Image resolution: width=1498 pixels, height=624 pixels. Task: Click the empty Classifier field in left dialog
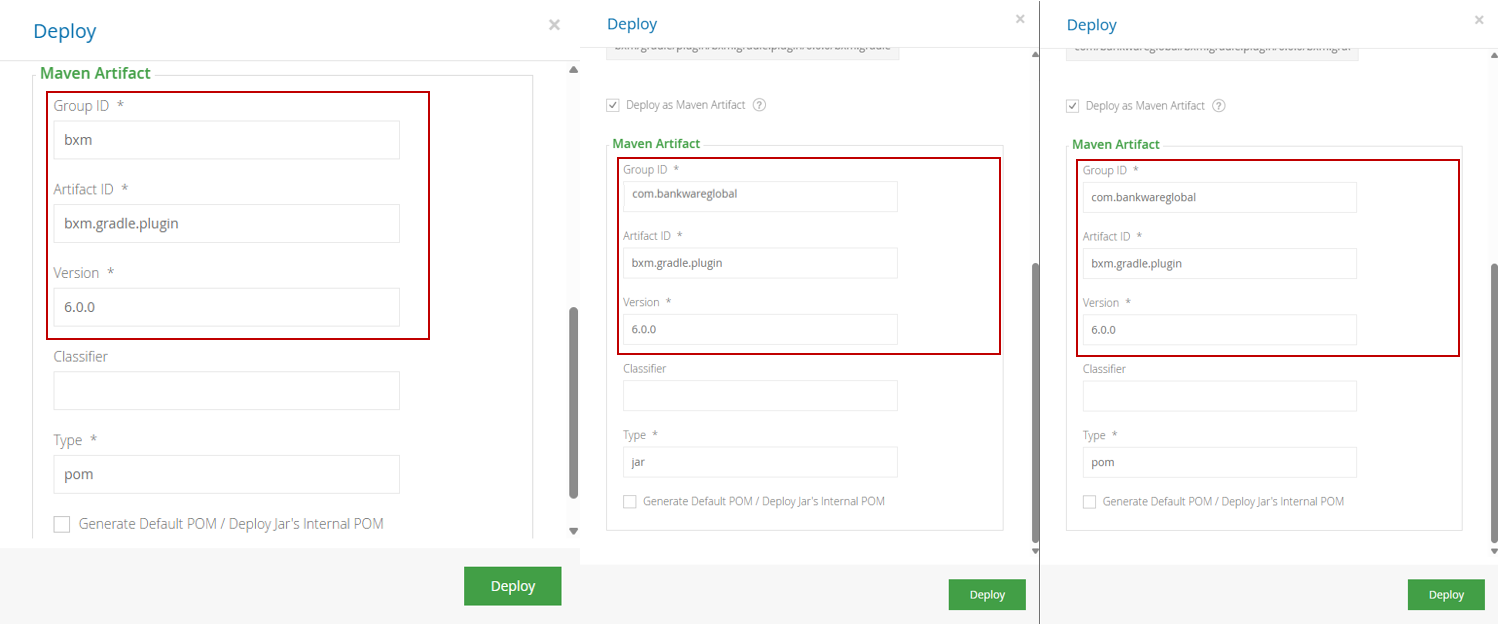tap(226, 391)
